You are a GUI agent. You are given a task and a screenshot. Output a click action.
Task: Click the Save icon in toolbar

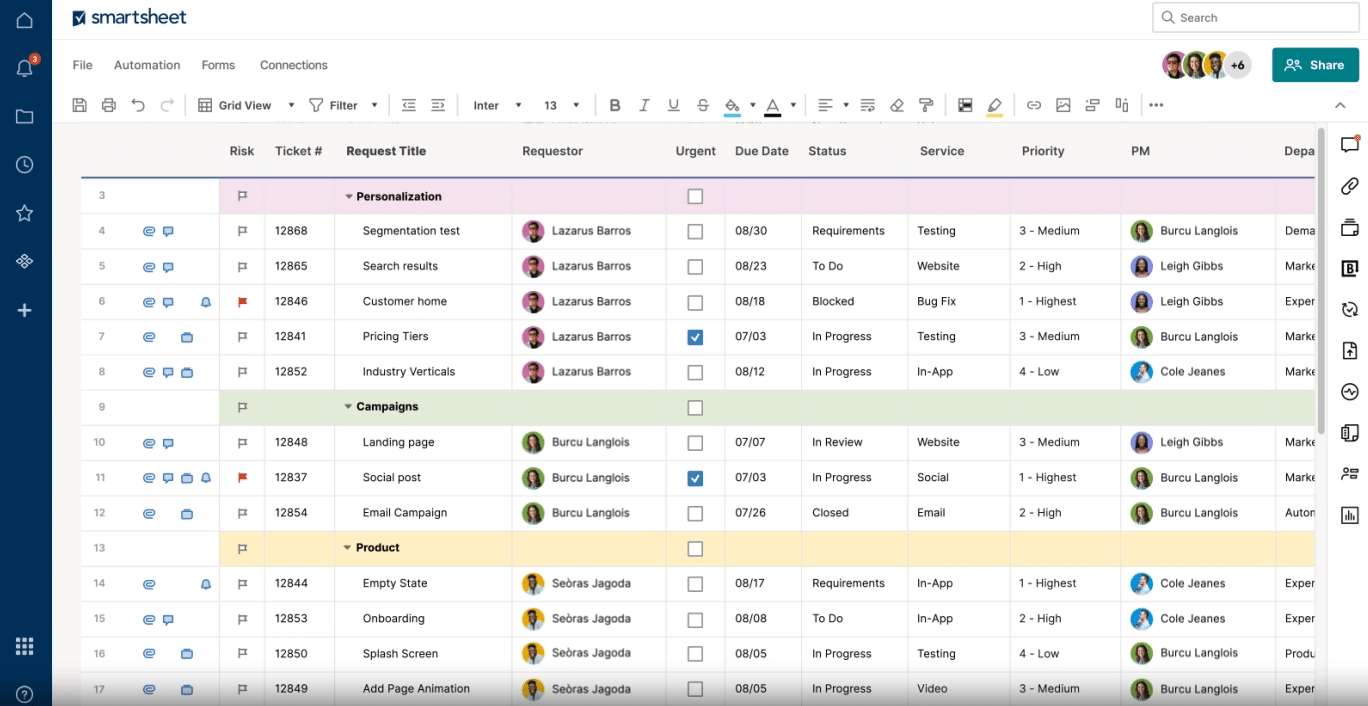(80, 105)
